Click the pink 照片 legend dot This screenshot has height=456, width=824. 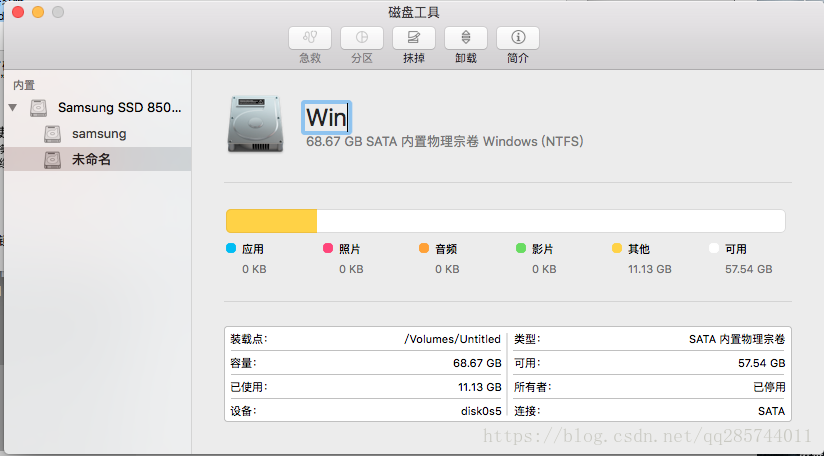pos(328,248)
